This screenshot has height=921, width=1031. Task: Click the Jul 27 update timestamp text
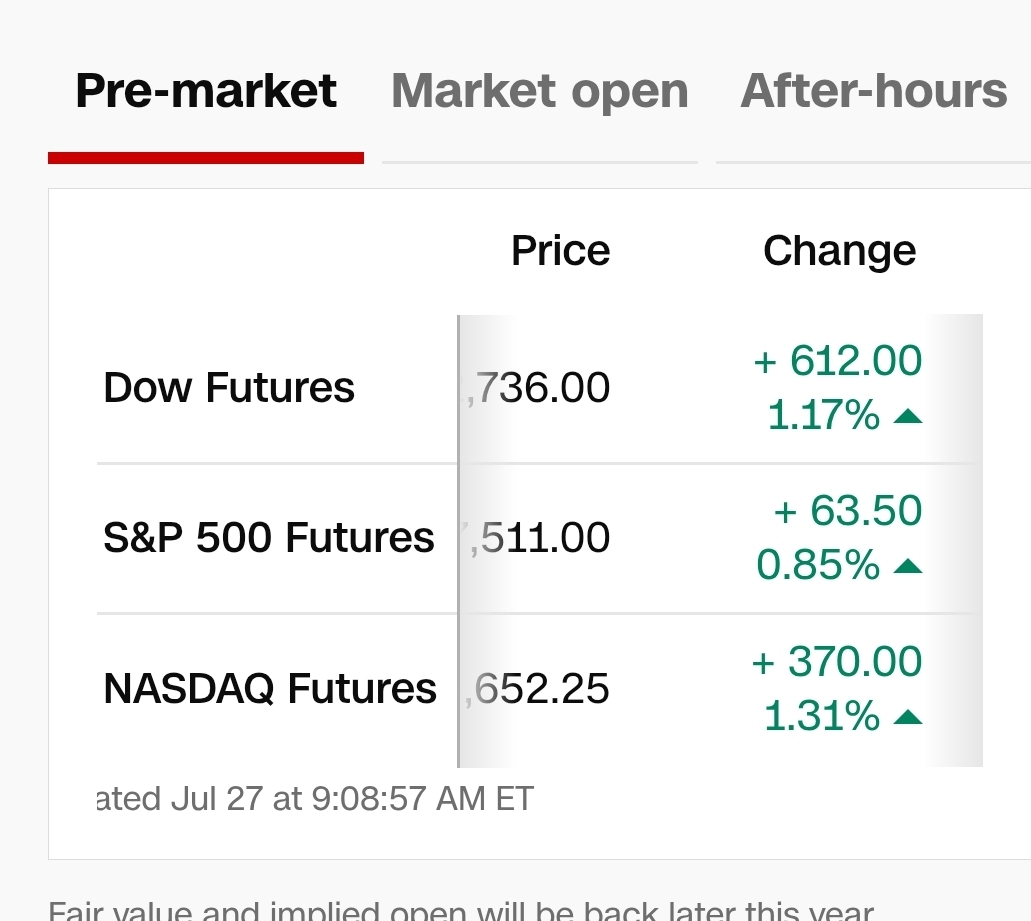pyautogui.click(x=316, y=799)
